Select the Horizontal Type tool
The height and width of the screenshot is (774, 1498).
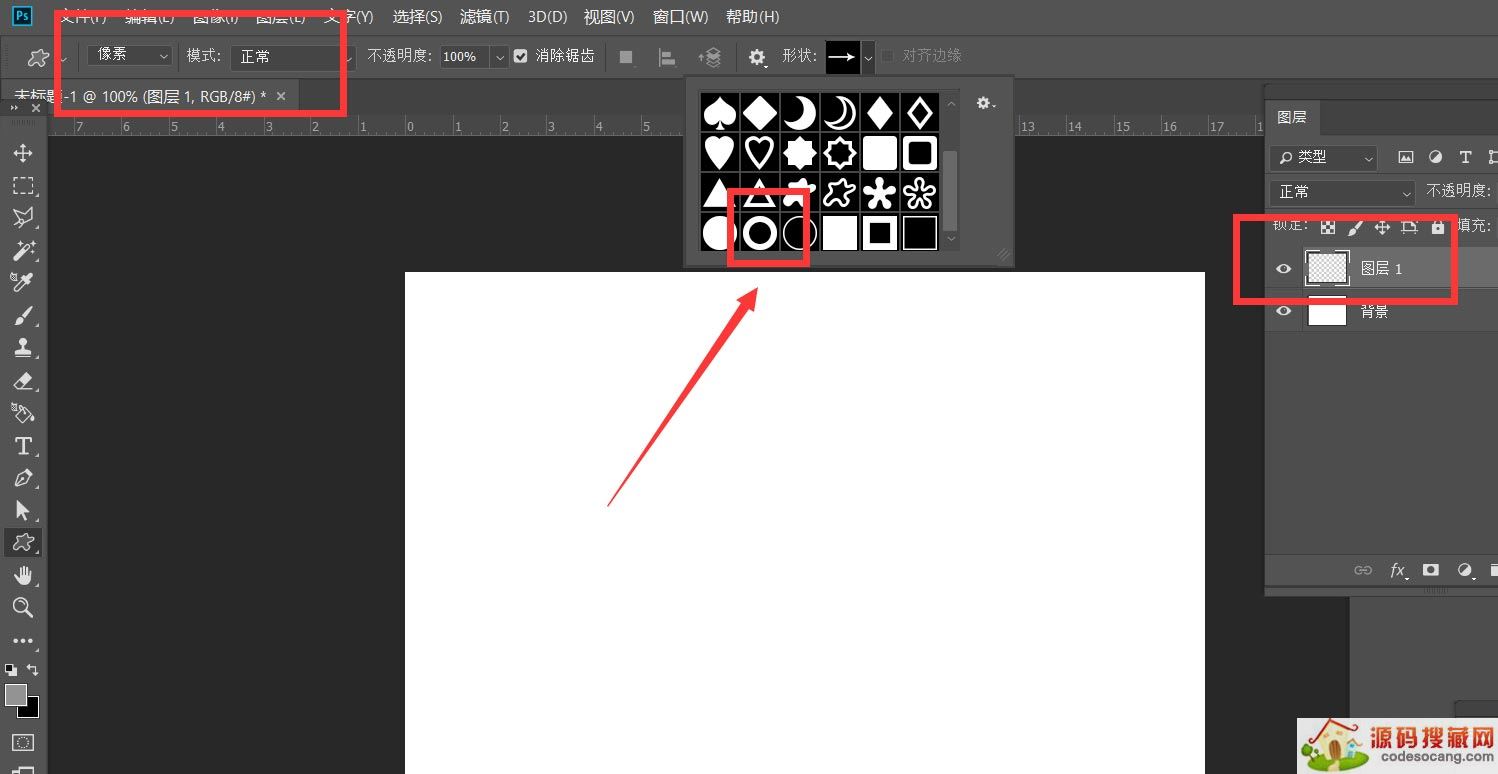coord(22,446)
